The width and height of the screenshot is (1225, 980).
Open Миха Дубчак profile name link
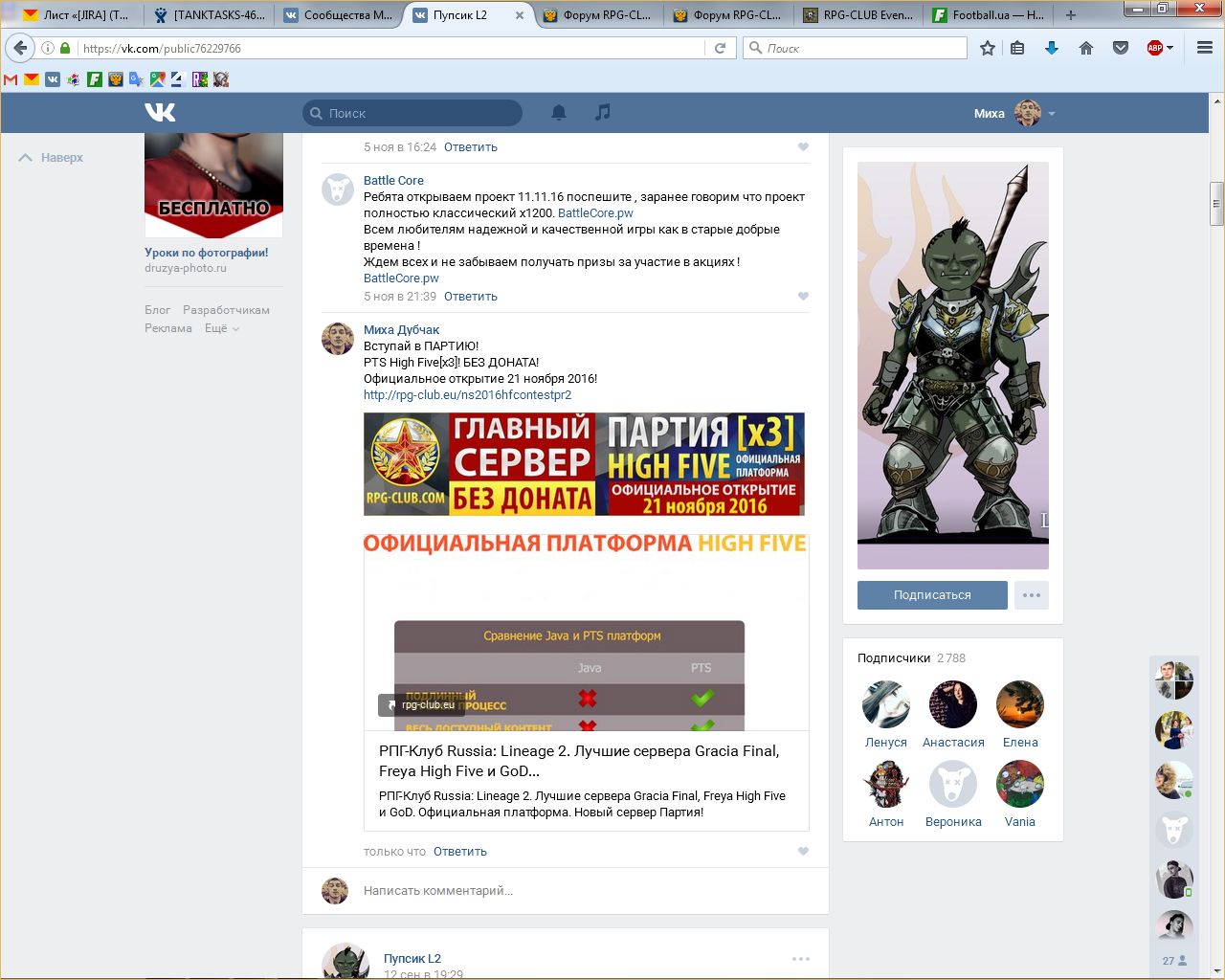(x=401, y=330)
